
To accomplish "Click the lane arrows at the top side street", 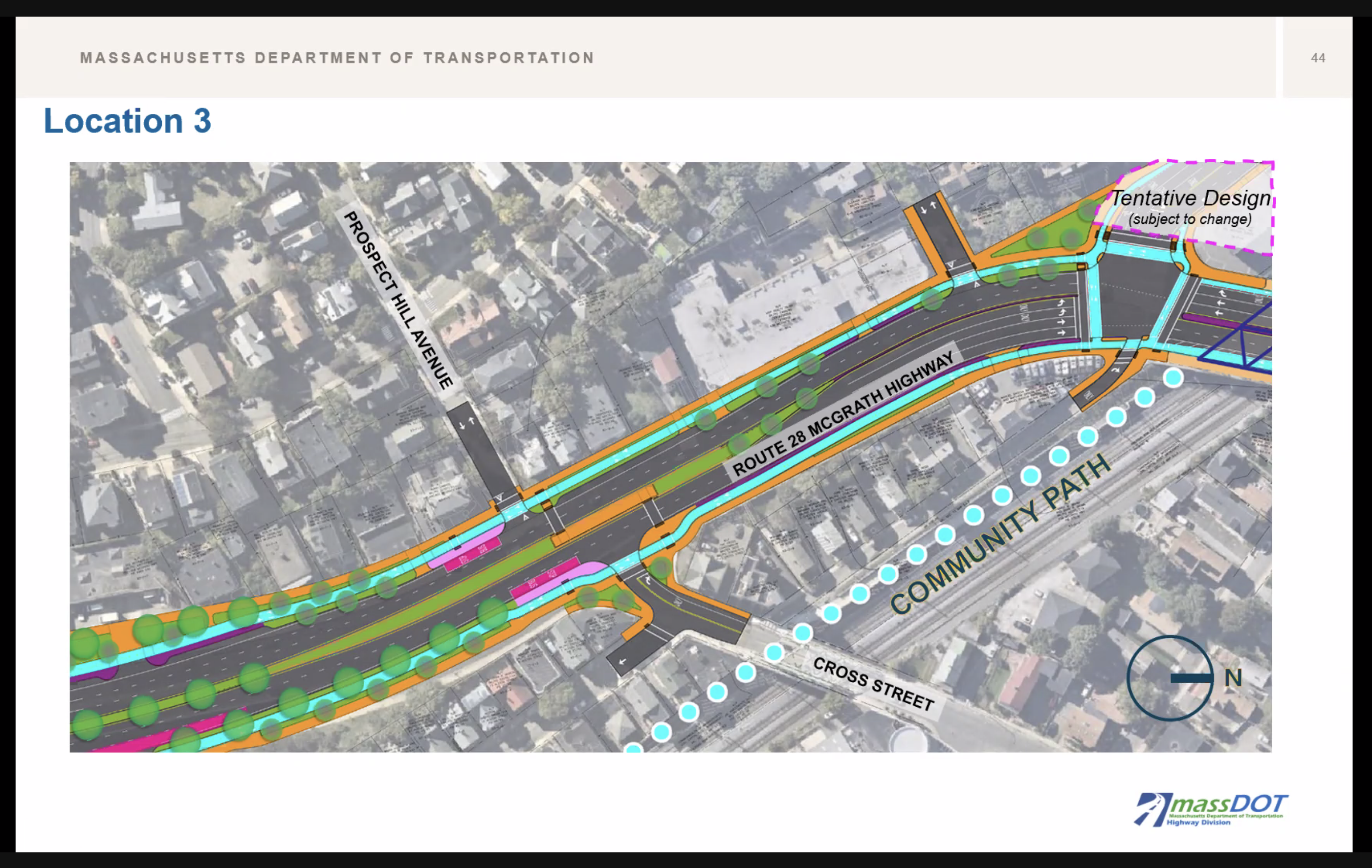I will coord(928,207).
